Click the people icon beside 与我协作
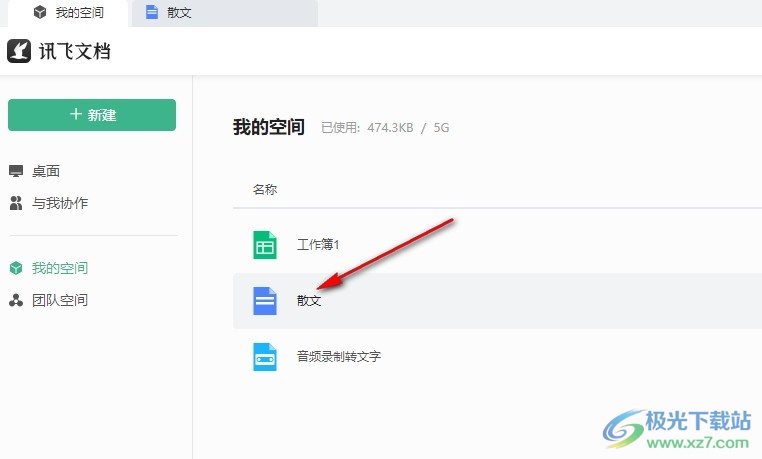The height and width of the screenshot is (459, 762). (x=16, y=203)
